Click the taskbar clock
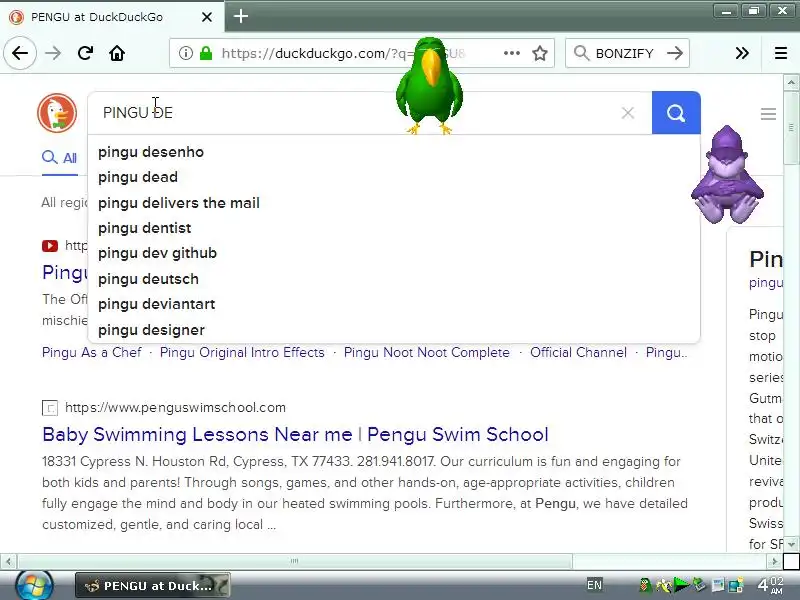The image size is (800, 600). tap(770, 585)
